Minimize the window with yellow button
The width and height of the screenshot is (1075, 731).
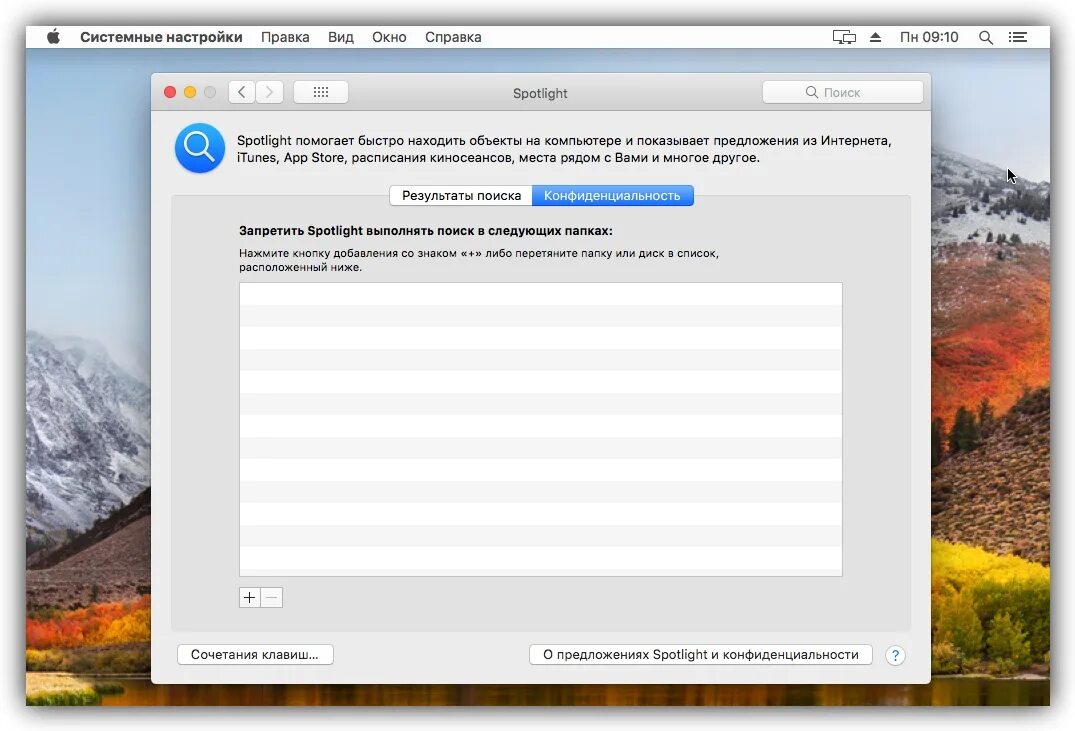pos(190,92)
